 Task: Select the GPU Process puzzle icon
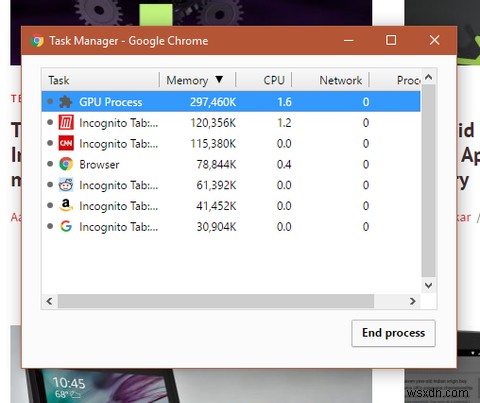click(x=66, y=102)
